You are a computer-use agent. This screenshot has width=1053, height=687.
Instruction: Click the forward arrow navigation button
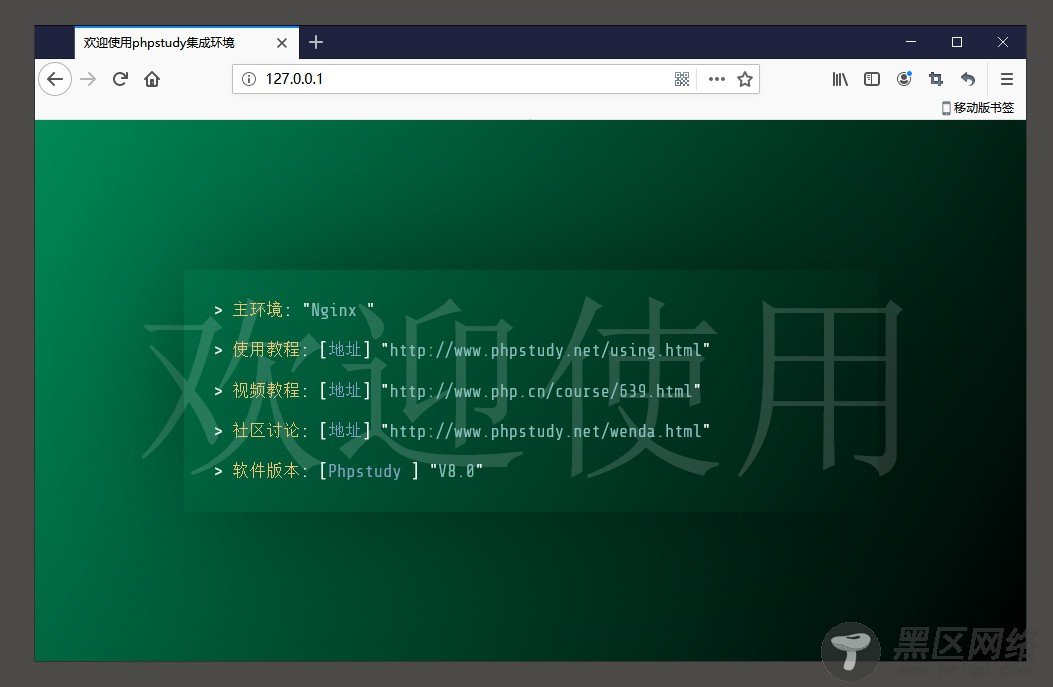click(88, 79)
